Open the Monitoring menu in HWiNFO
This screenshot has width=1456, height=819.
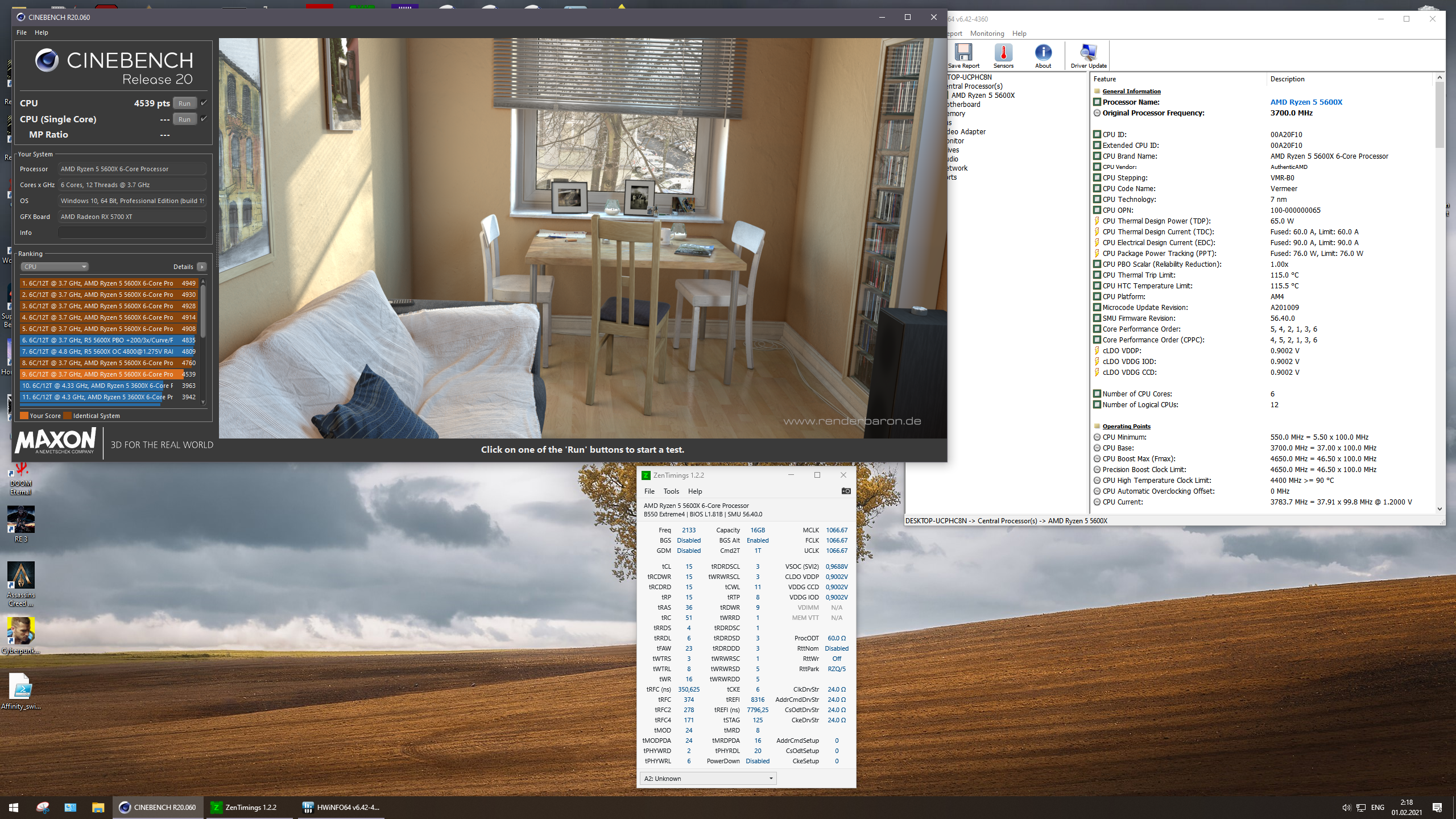coord(987,34)
